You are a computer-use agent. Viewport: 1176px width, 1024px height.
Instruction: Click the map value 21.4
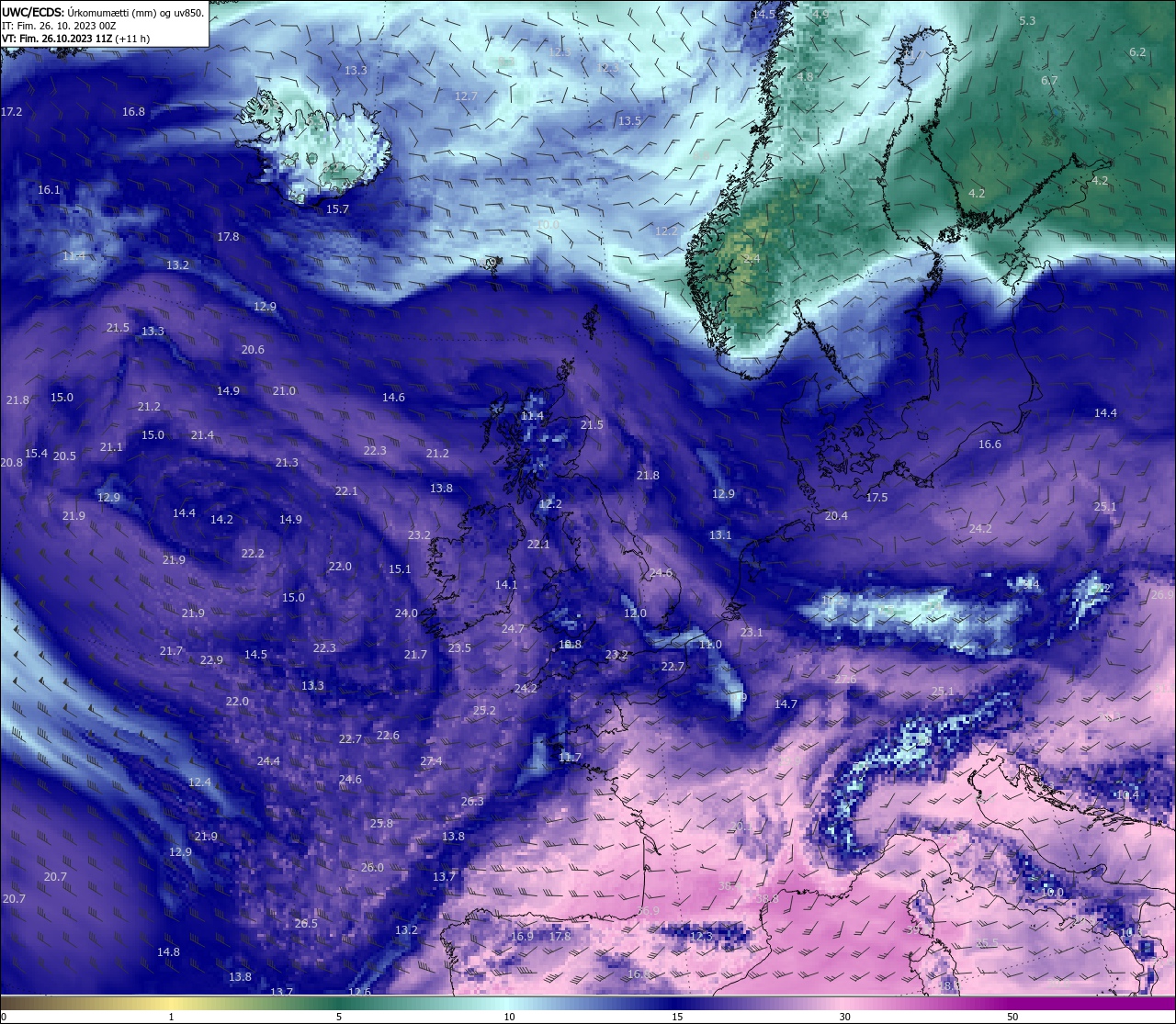point(202,434)
